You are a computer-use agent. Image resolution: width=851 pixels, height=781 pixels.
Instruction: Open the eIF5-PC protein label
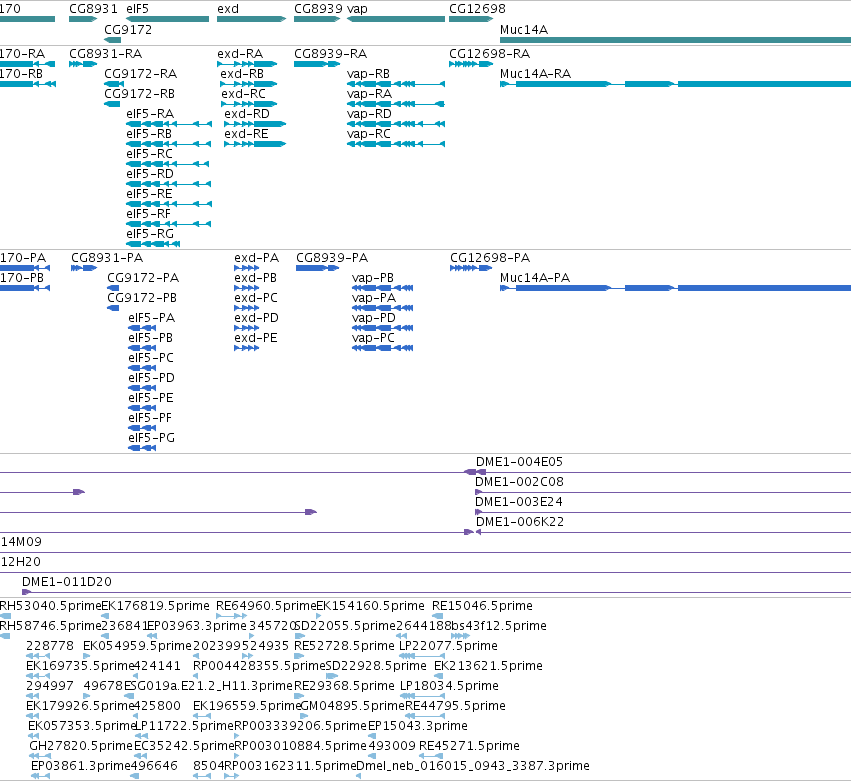tap(151, 358)
